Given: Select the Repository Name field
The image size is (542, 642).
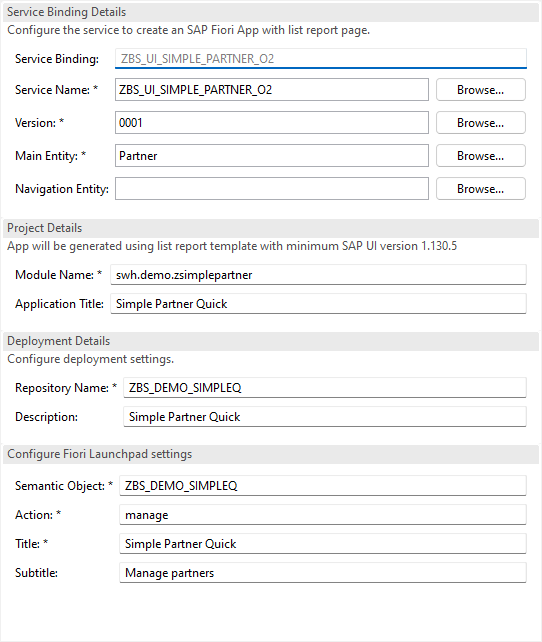Looking at the screenshot, I should click(x=325, y=388).
